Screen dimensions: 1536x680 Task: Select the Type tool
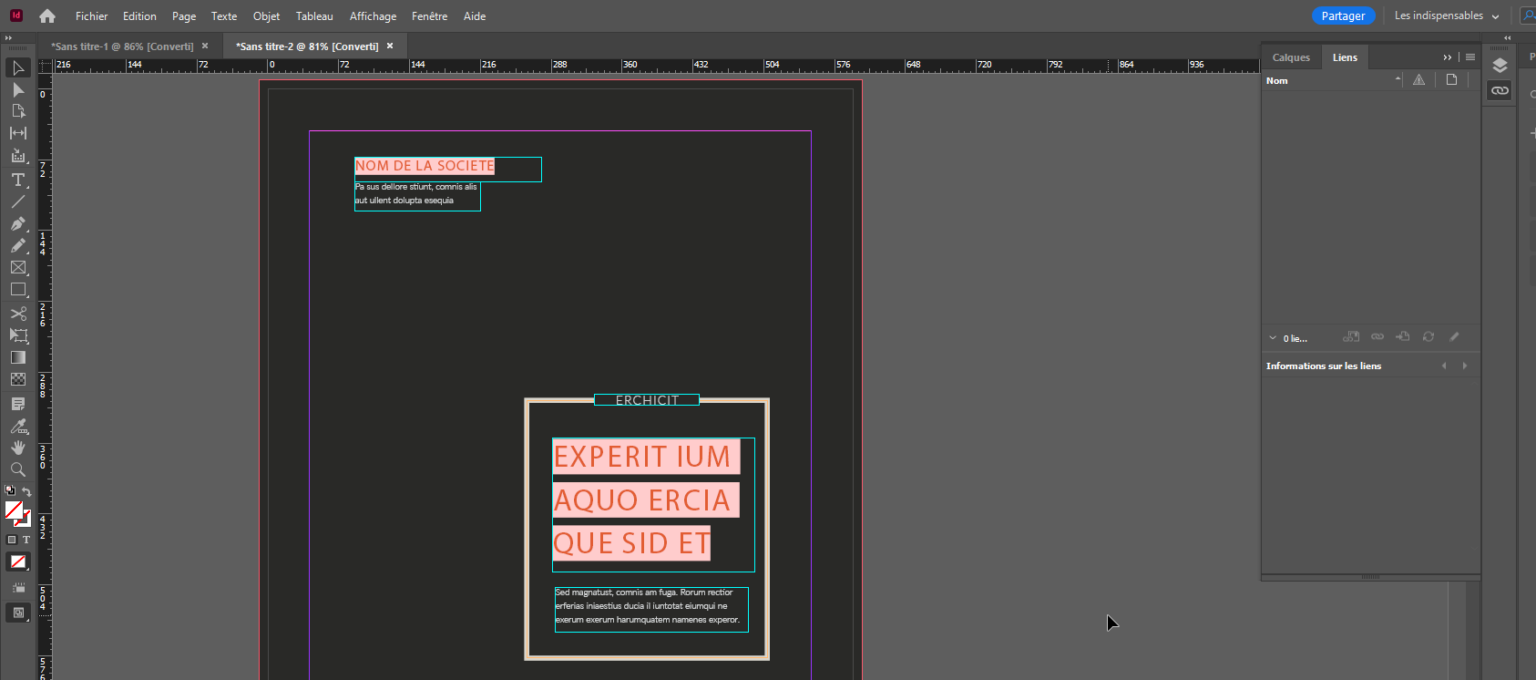click(17, 179)
